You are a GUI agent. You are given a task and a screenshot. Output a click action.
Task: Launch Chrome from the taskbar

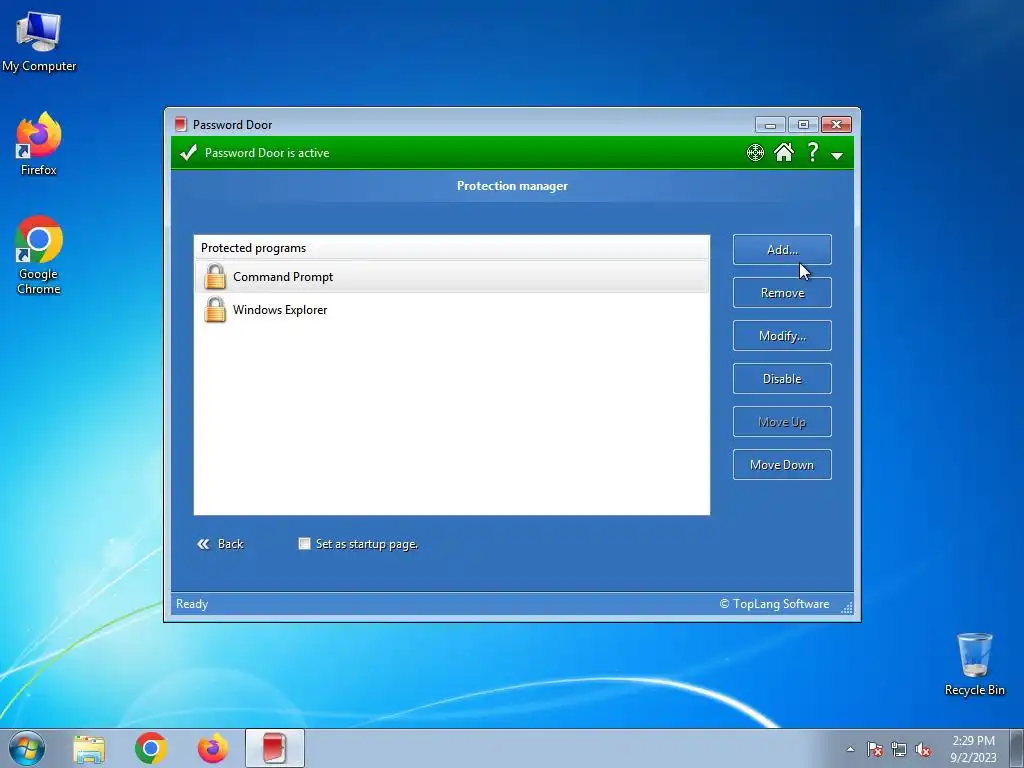tap(151, 748)
